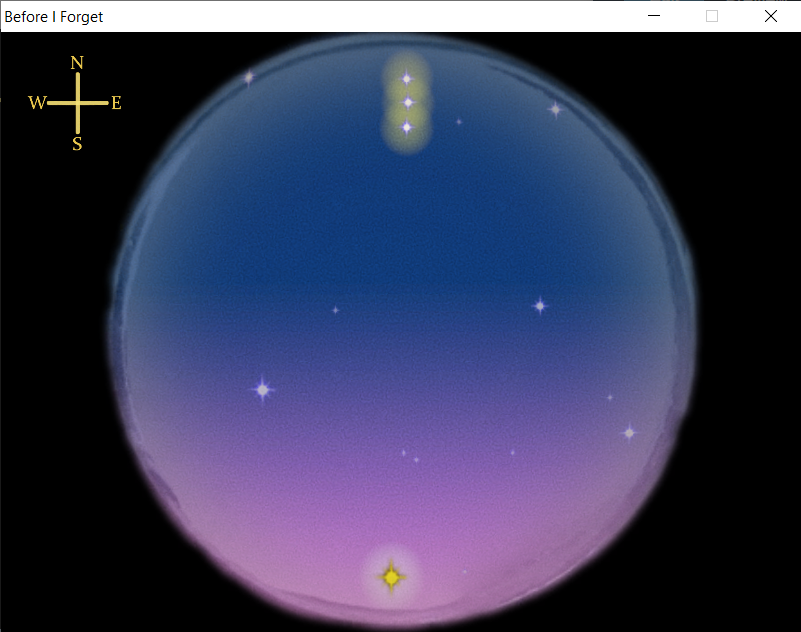Viewport: 801px width, 632px height.
Task: Click the tiny star left of center in blue sky
Action: click(335, 310)
